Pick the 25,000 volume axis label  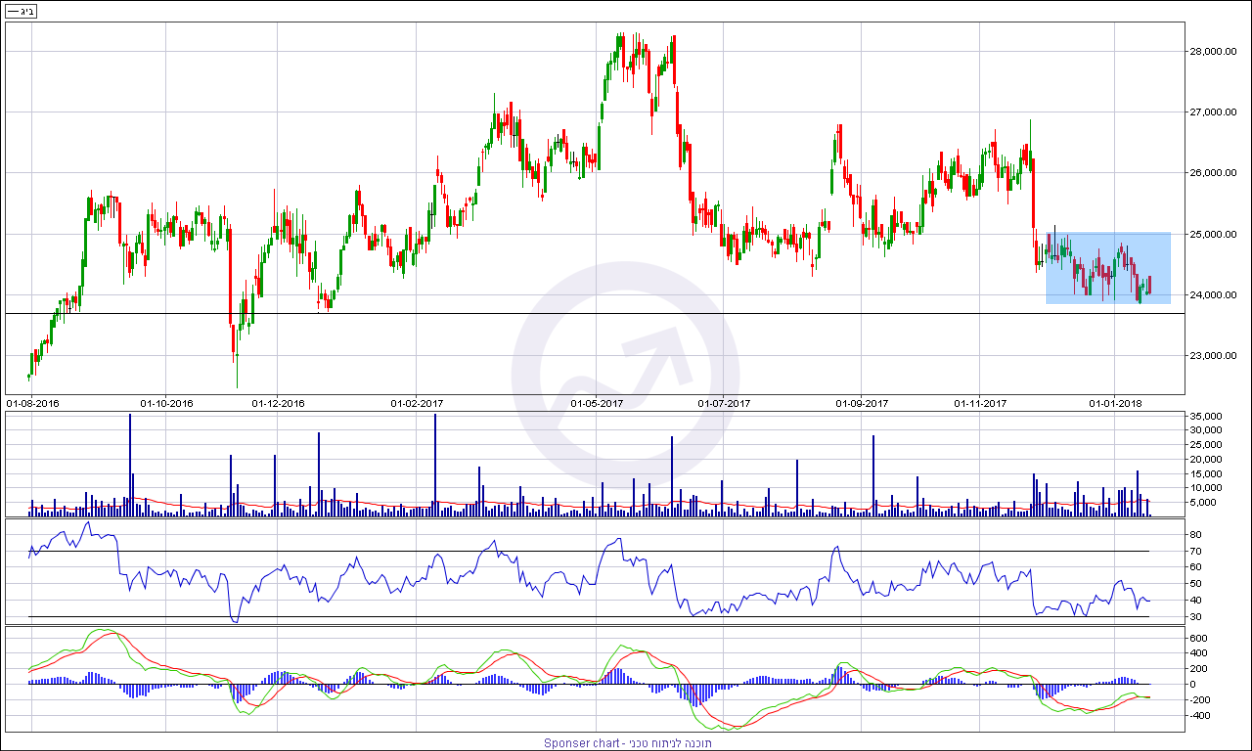(x=1205, y=444)
